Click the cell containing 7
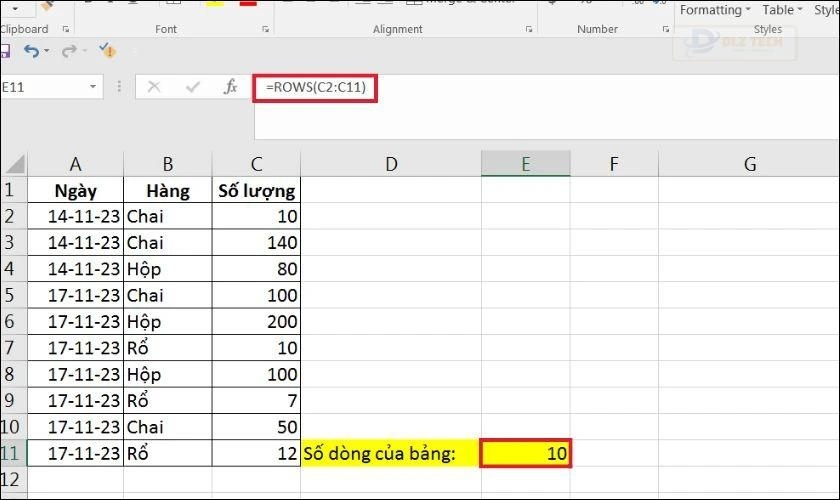 [x=257, y=401]
